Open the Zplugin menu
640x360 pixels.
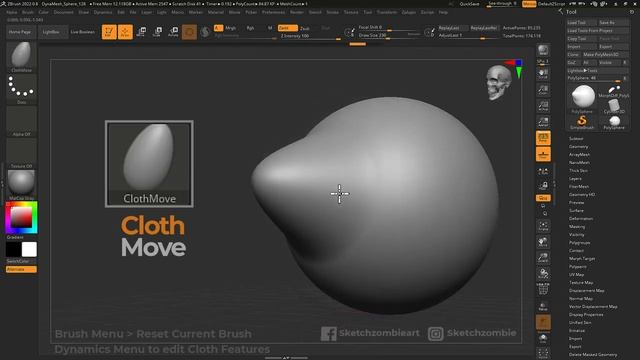pyautogui.click(x=409, y=12)
